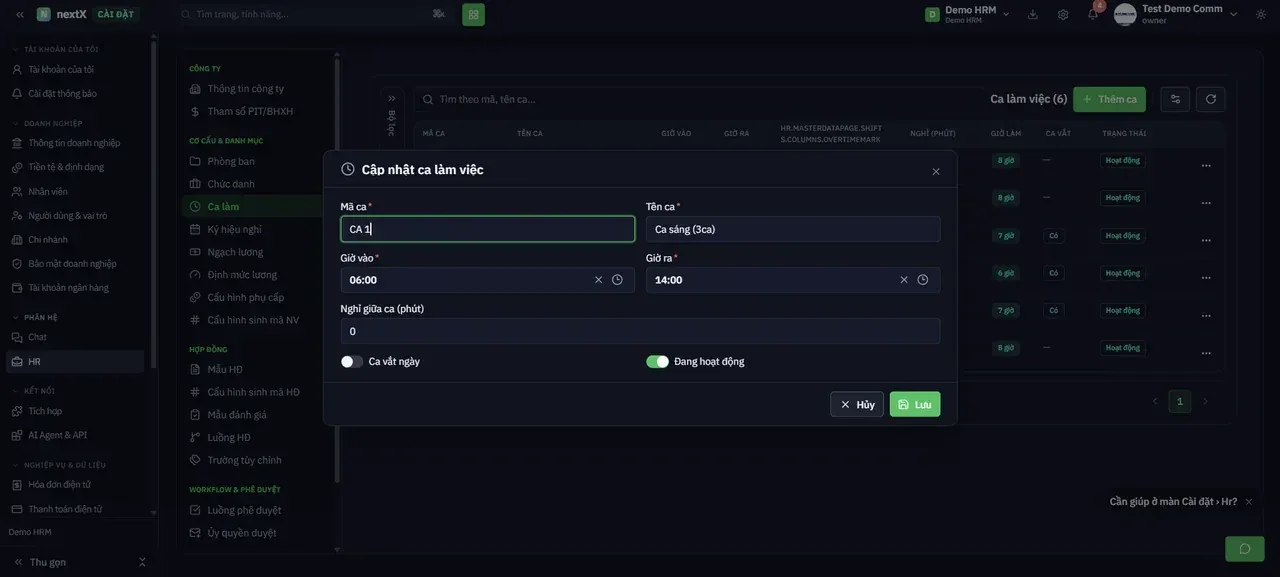Save the shift with Lưu button
The width and height of the screenshot is (1280, 577).
pos(915,404)
